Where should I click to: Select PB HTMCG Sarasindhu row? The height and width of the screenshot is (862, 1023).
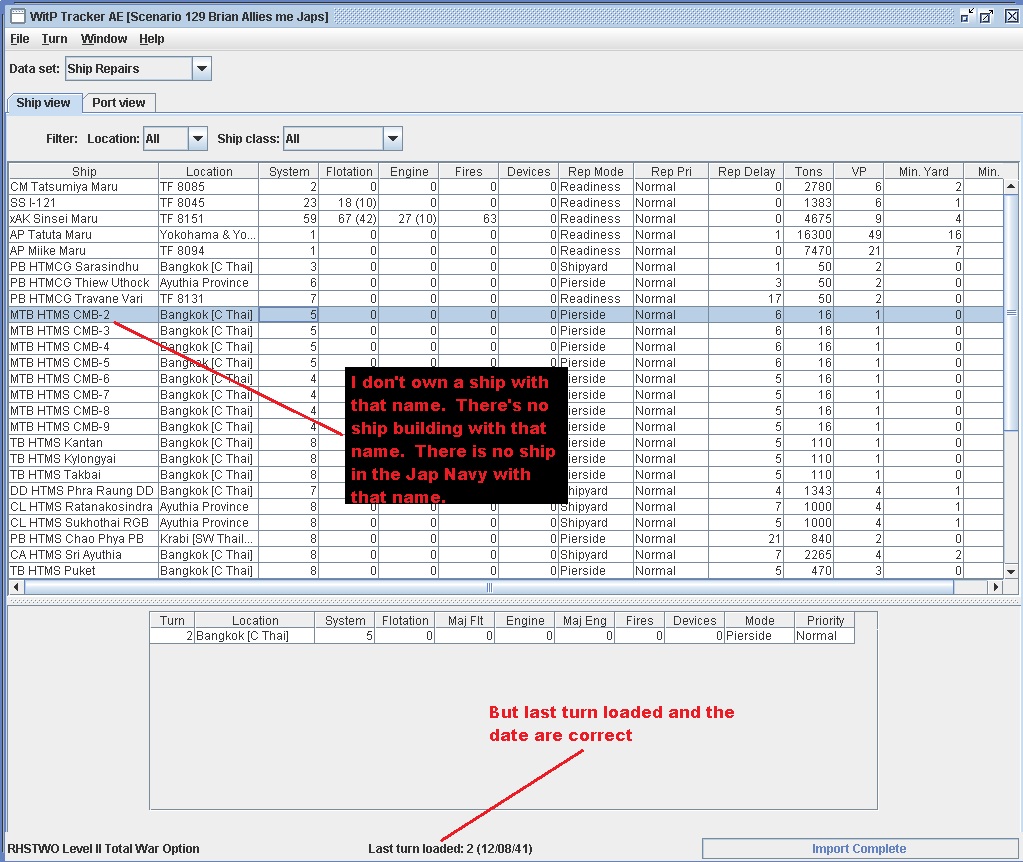point(506,266)
